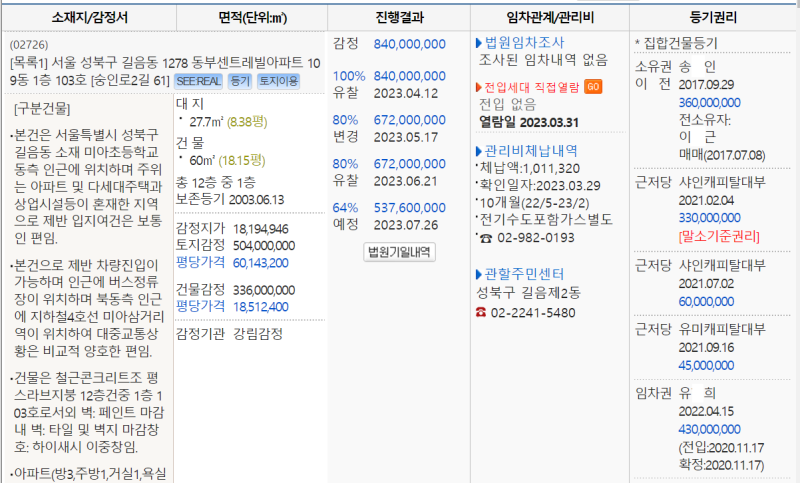Click the phone number 02-2241-5480

click(x=533, y=313)
